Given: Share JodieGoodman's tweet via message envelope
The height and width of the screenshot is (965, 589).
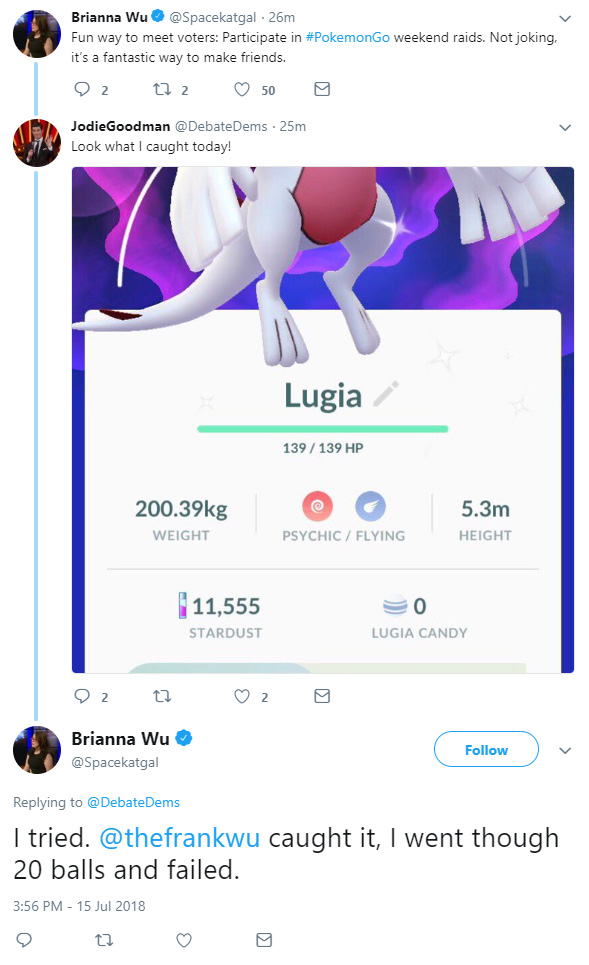Looking at the screenshot, I should (322, 696).
